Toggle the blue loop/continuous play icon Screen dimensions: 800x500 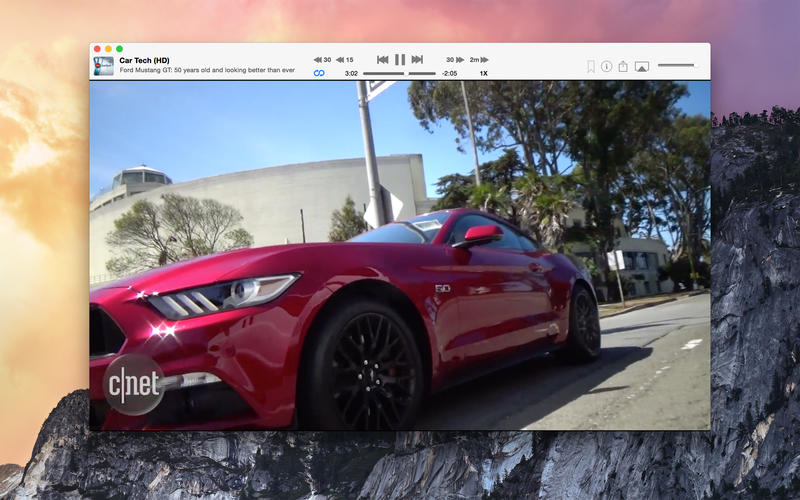pos(319,73)
